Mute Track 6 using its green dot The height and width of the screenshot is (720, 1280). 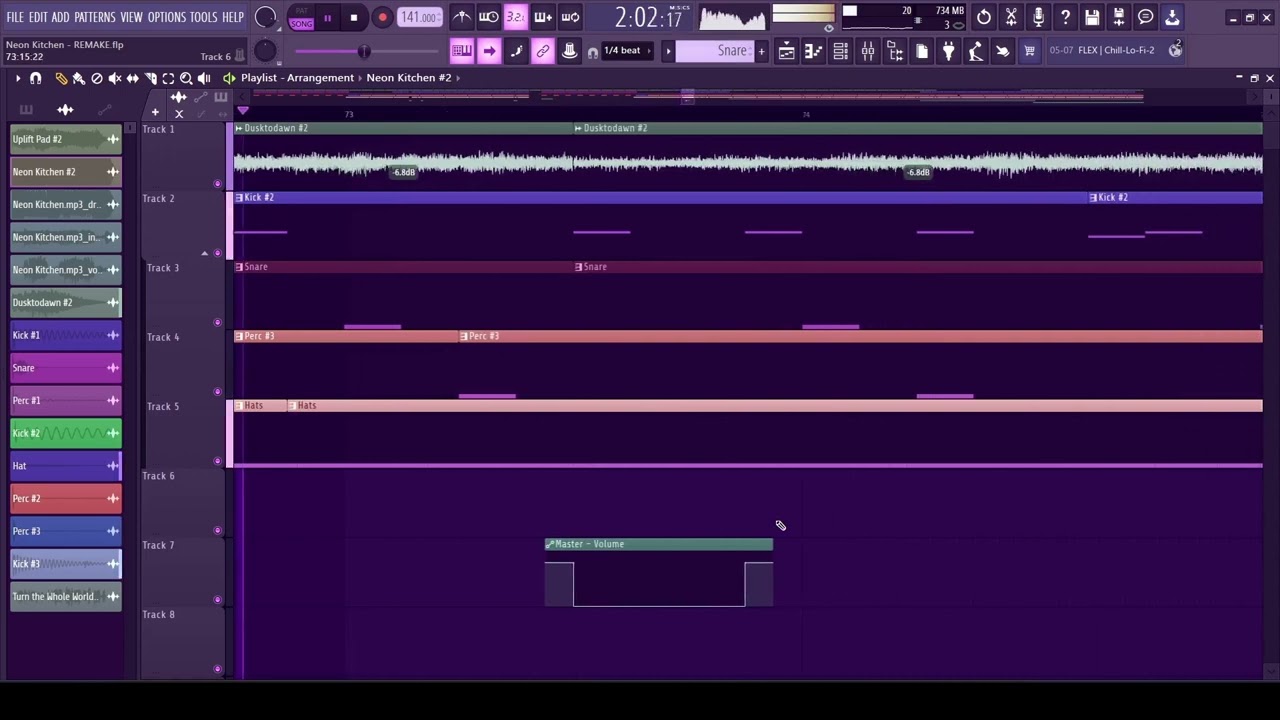218,530
